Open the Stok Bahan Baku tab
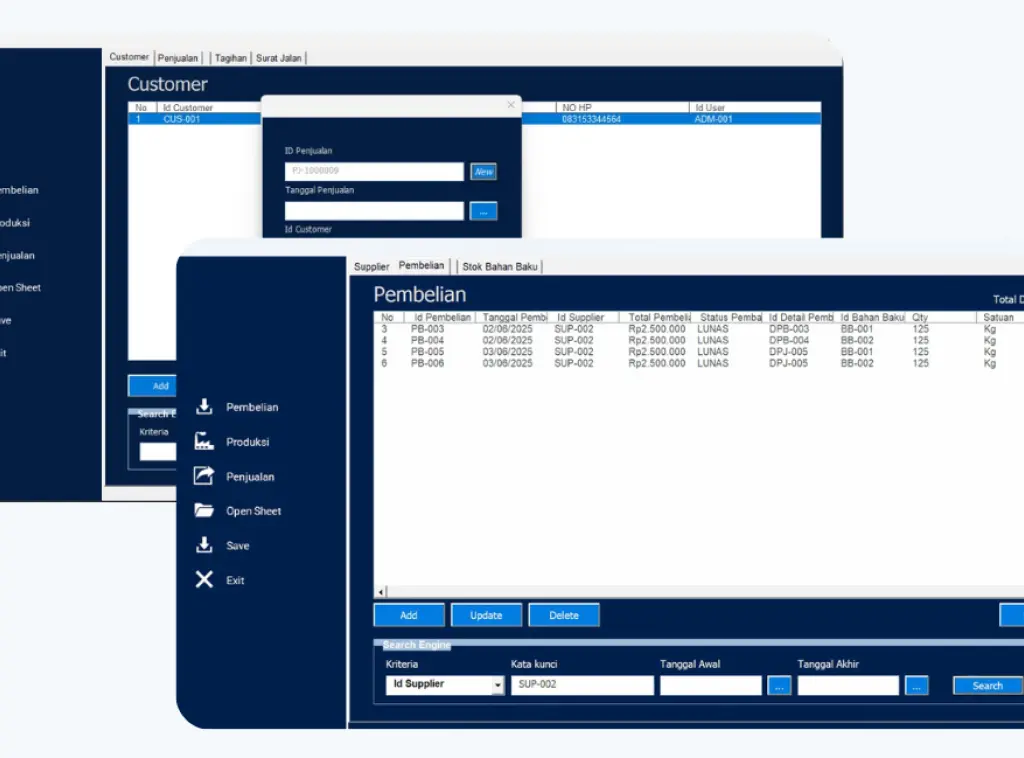1024x758 pixels. pos(500,267)
